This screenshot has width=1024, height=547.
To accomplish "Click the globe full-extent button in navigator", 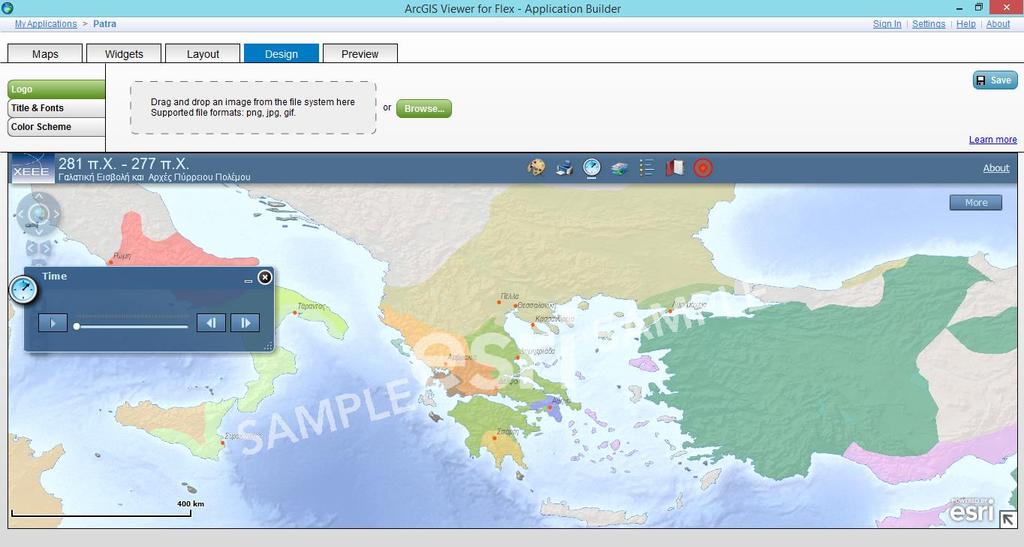I will click(x=38, y=213).
